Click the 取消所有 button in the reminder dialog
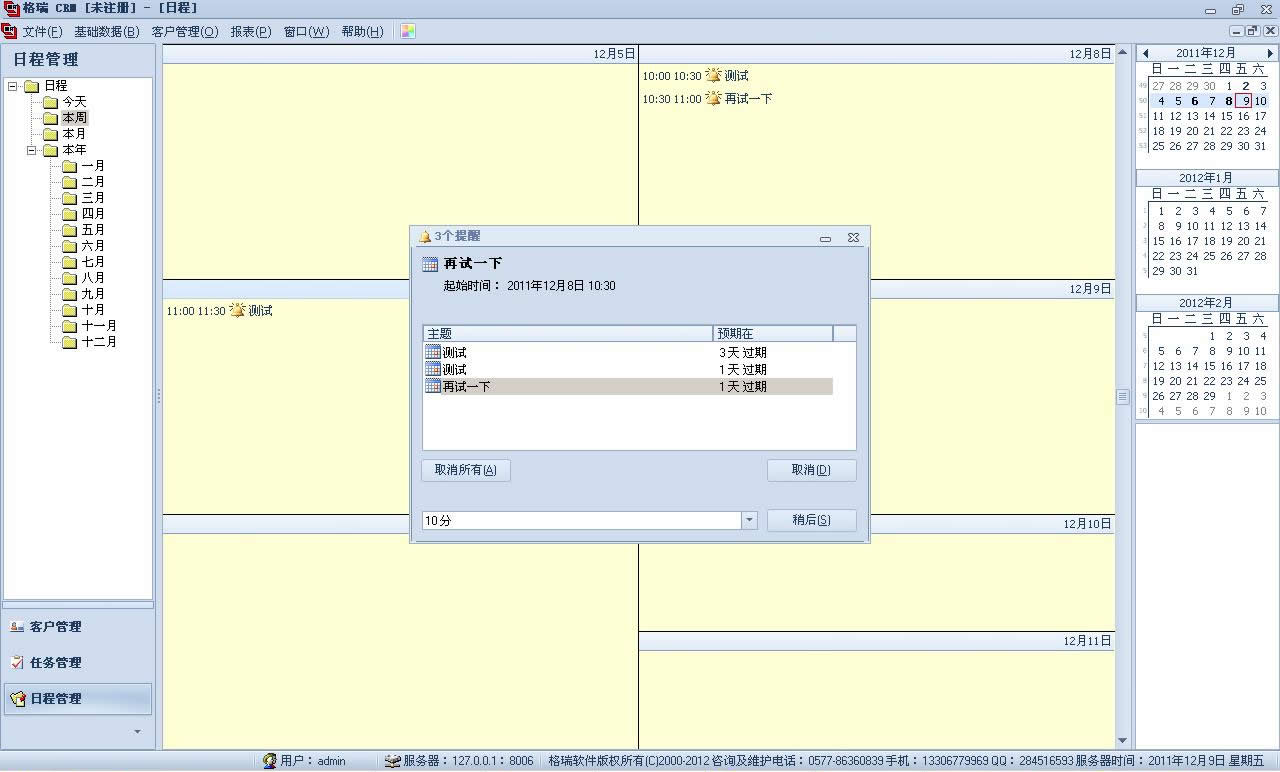The width and height of the screenshot is (1280, 772). (466, 470)
